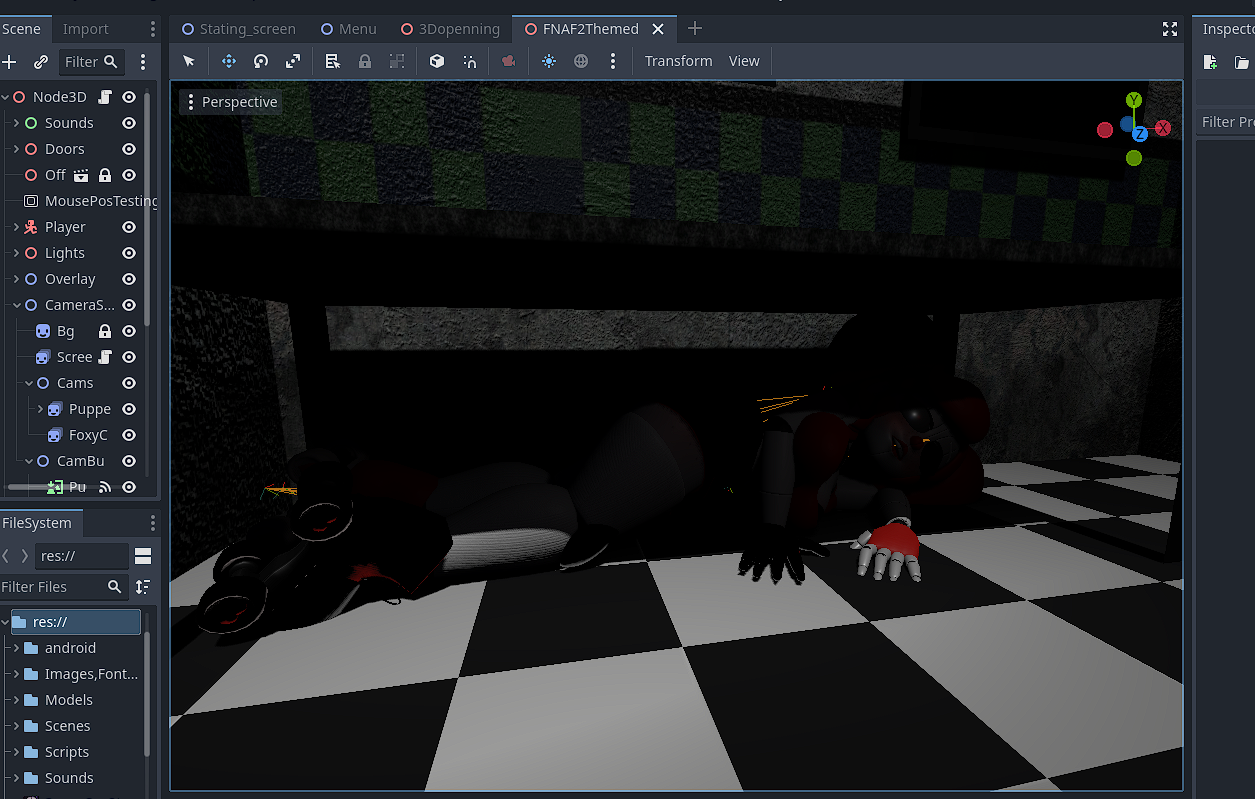Click the signal icon on Pu node
Image resolution: width=1255 pixels, height=799 pixels.
[105, 487]
